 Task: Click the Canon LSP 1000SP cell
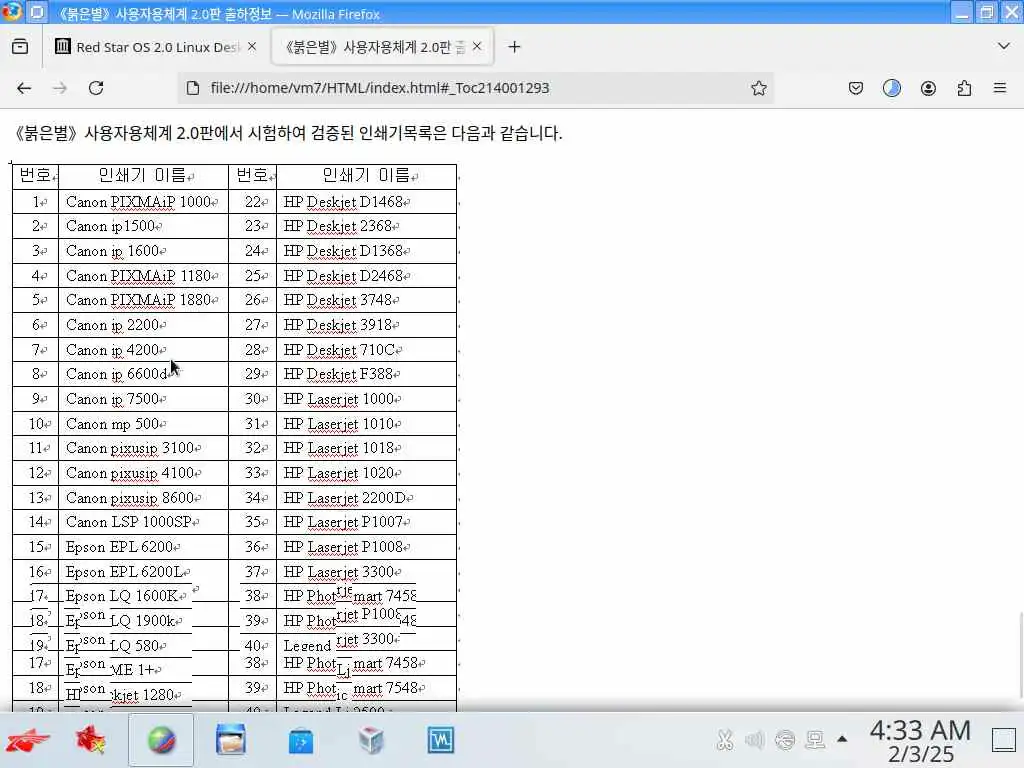[x=144, y=522]
